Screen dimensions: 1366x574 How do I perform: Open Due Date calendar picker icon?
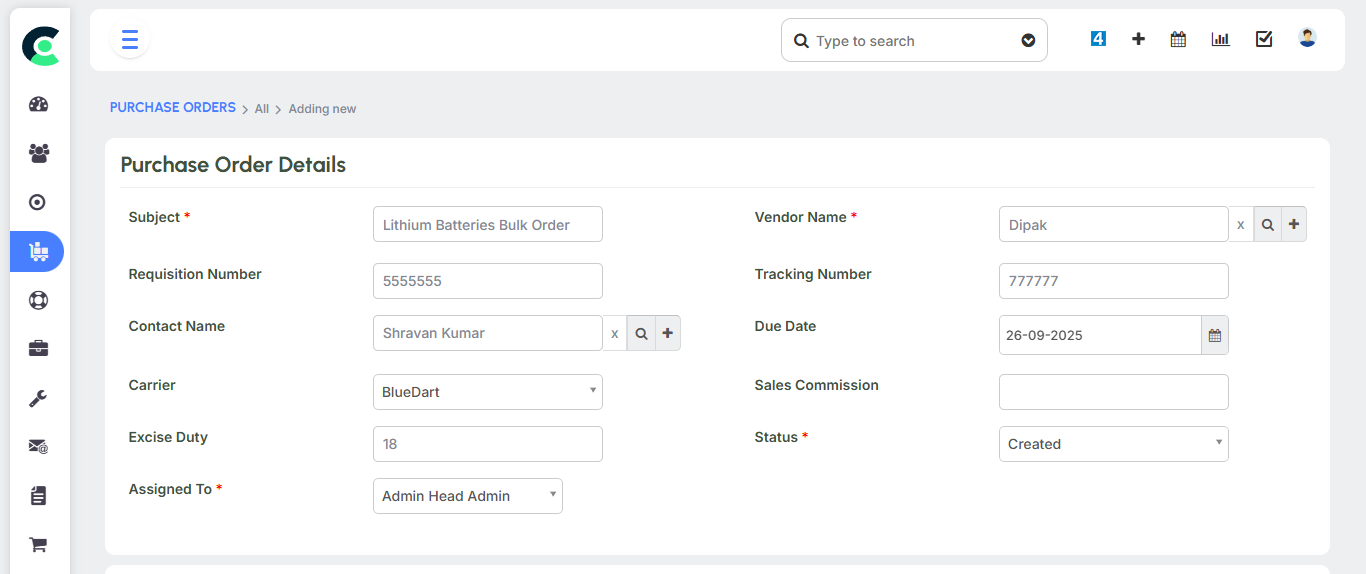pos(1215,335)
